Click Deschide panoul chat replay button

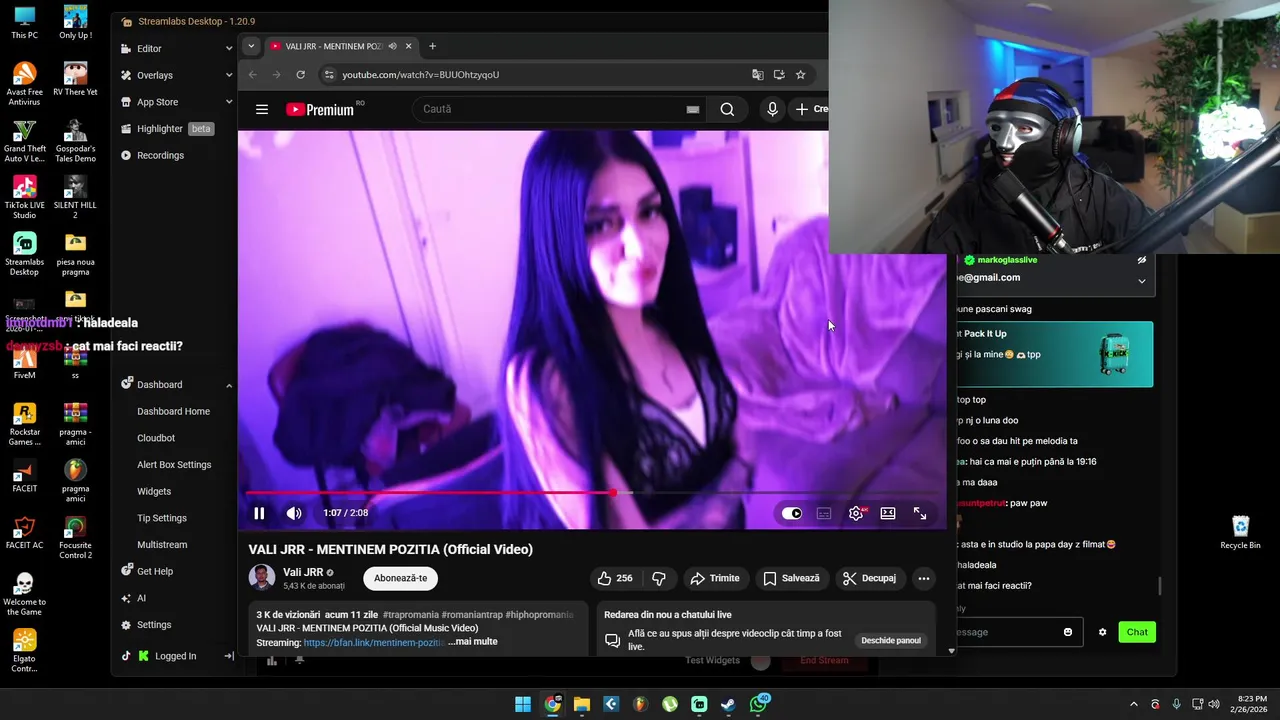[891, 640]
